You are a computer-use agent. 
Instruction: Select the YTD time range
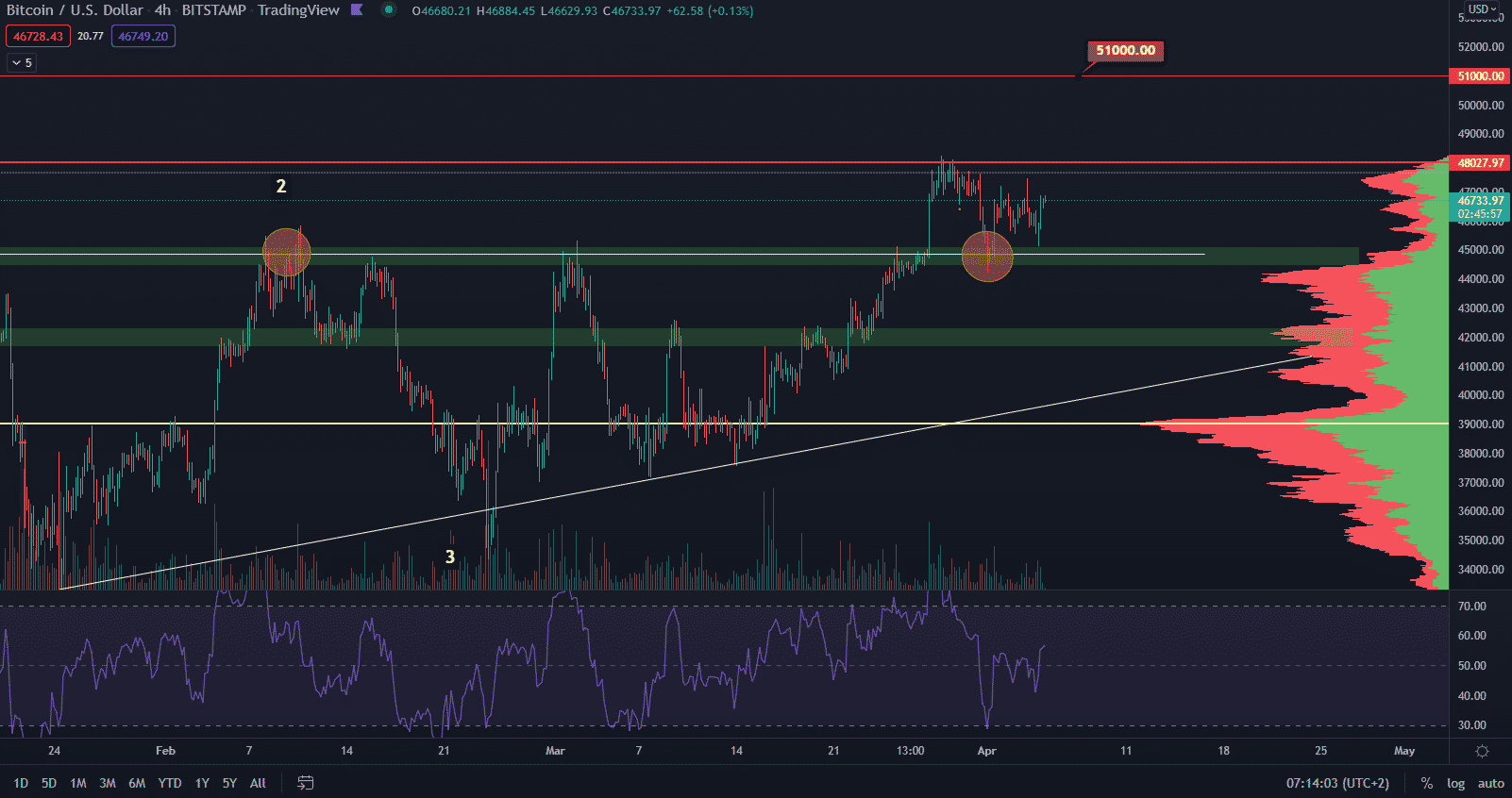[x=170, y=783]
